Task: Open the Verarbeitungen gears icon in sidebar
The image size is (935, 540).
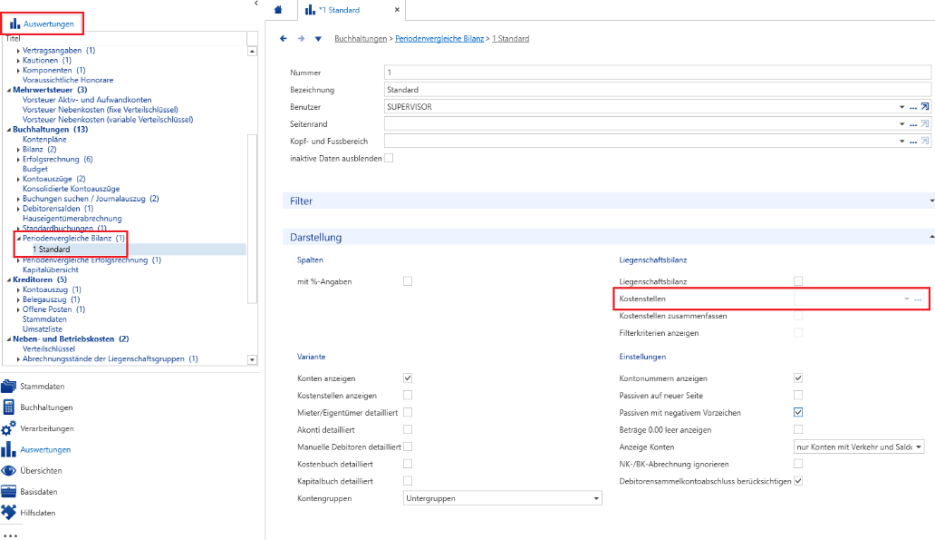Action: click(x=8, y=428)
